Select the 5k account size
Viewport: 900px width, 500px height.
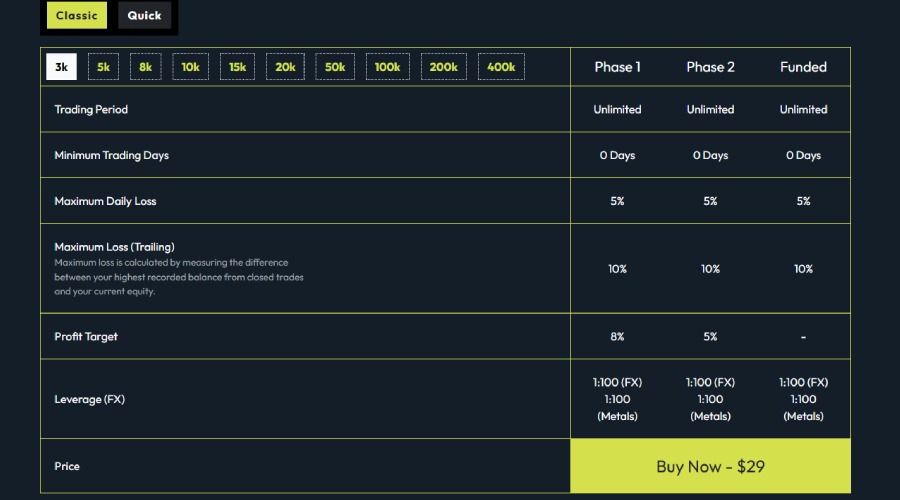(x=103, y=67)
